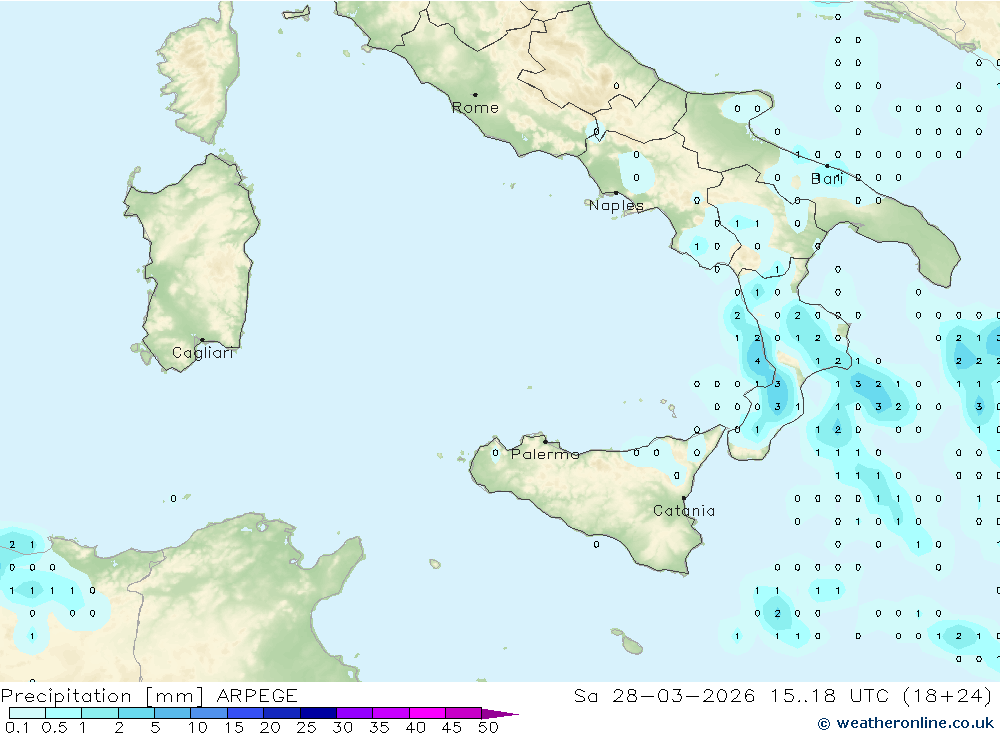Pick the 10–15 mm blue legend swatch
Image resolution: width=1000 pixels, height=733 pixels.
(x=209, y=713)
